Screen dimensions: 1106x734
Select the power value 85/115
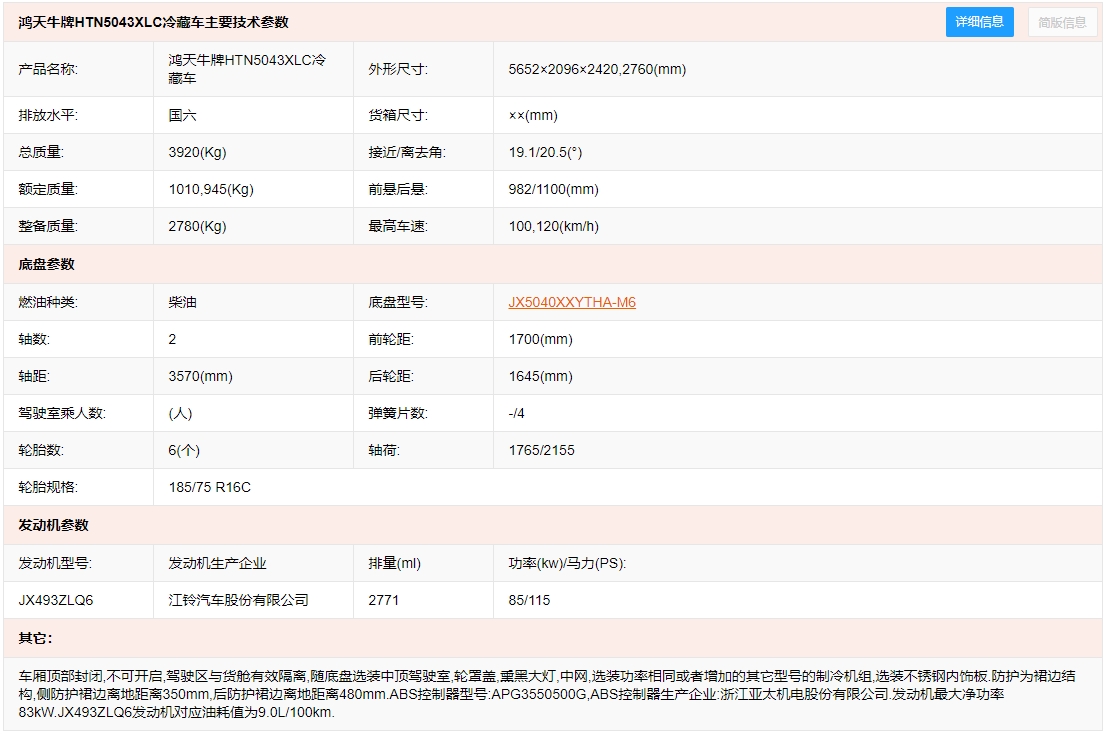(529, 600)
